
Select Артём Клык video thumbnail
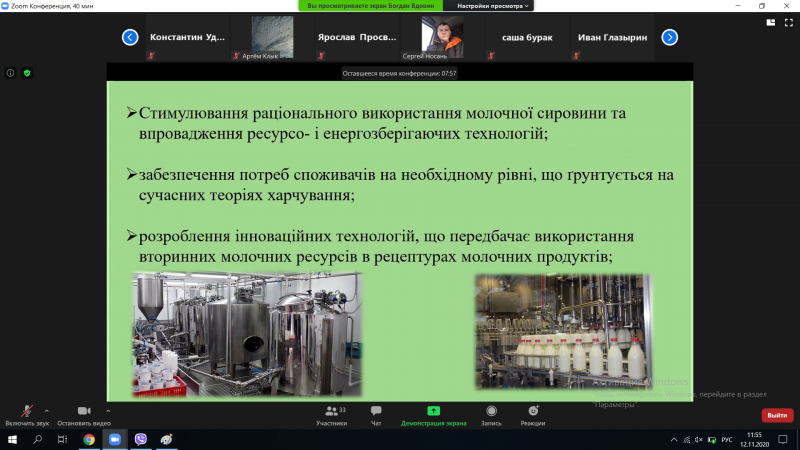click(272, 37)
